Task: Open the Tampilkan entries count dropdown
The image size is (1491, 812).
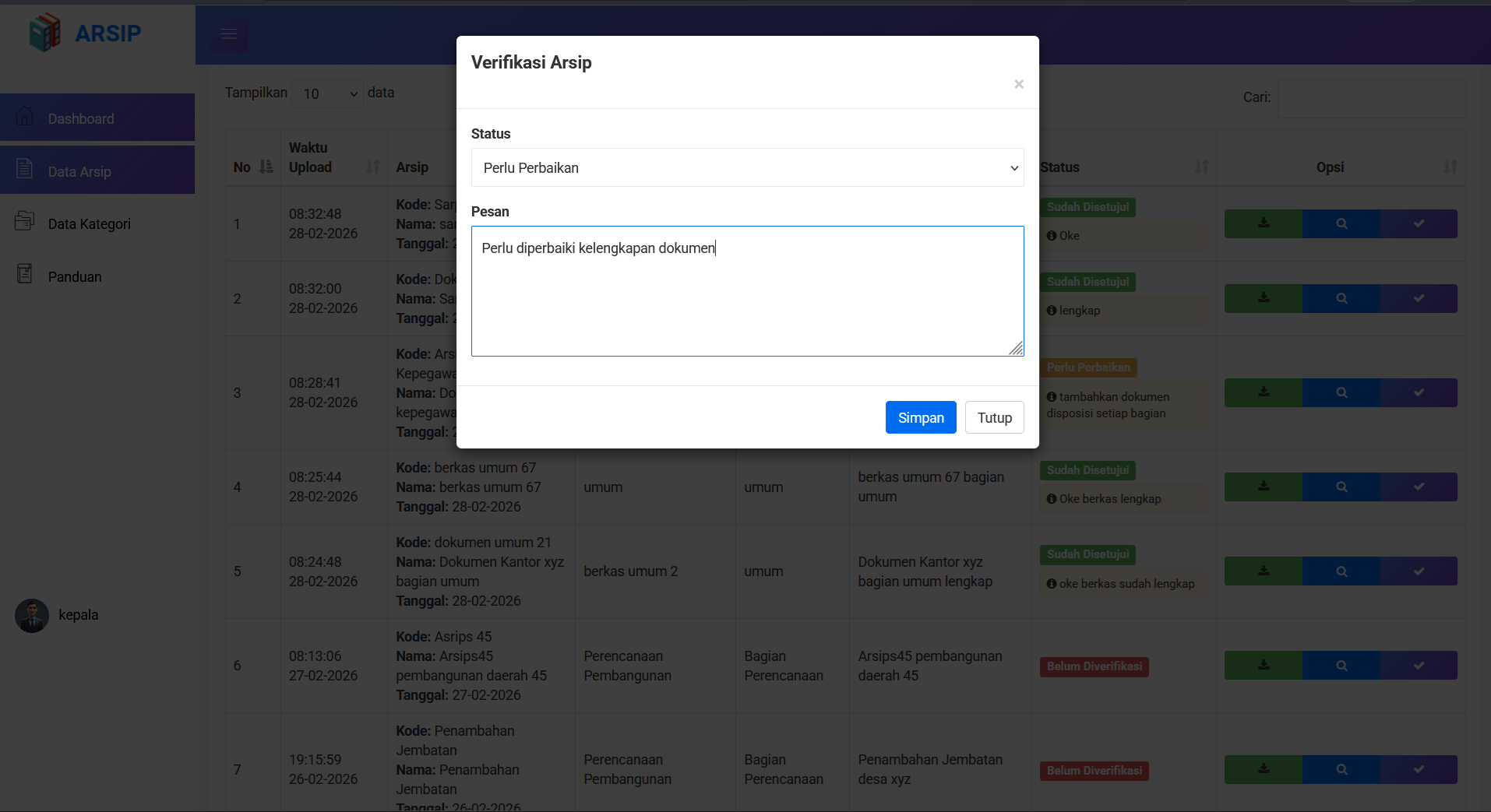Action: [x=327, y=93]
